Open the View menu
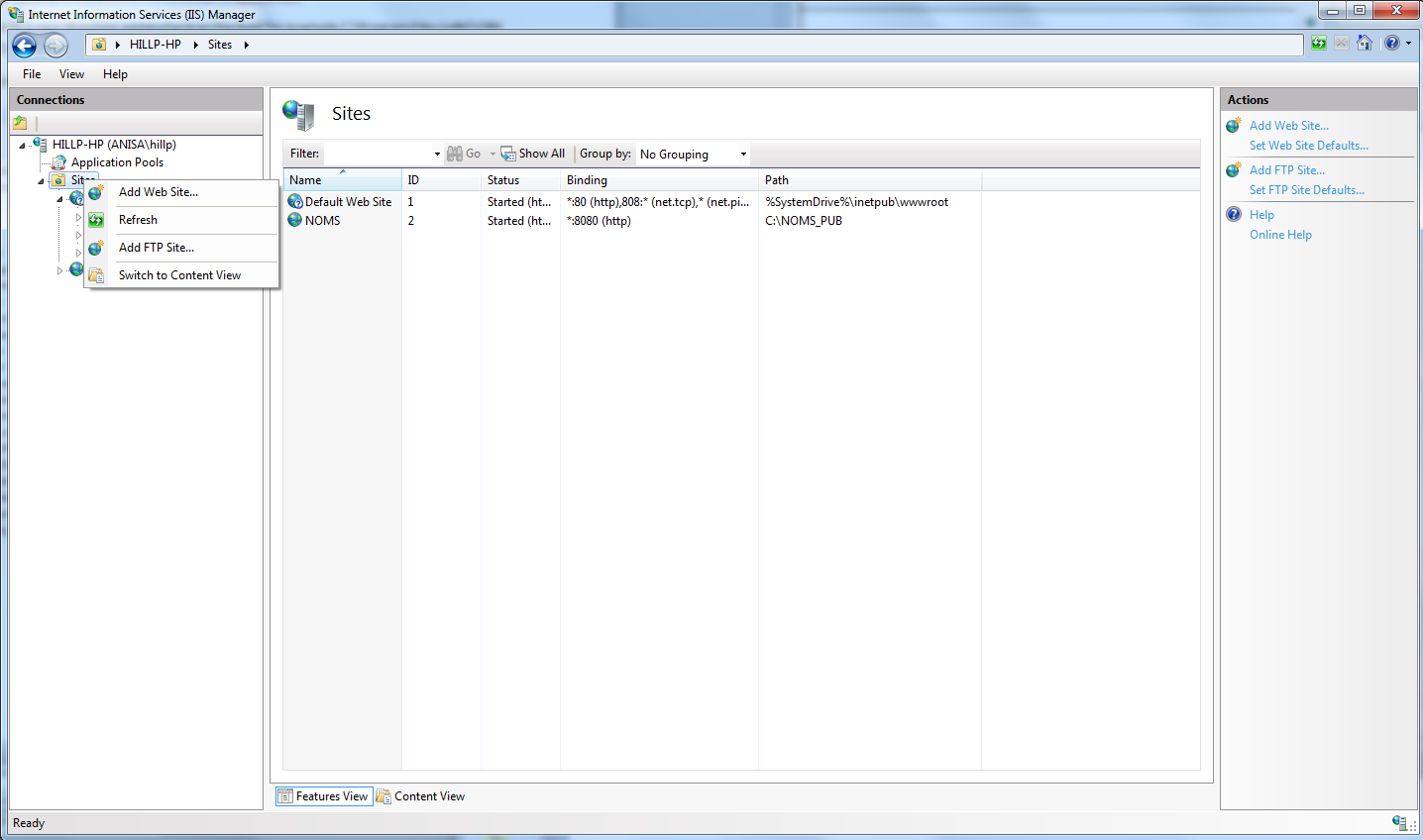The image size is (1423, 840). point(71,74)
